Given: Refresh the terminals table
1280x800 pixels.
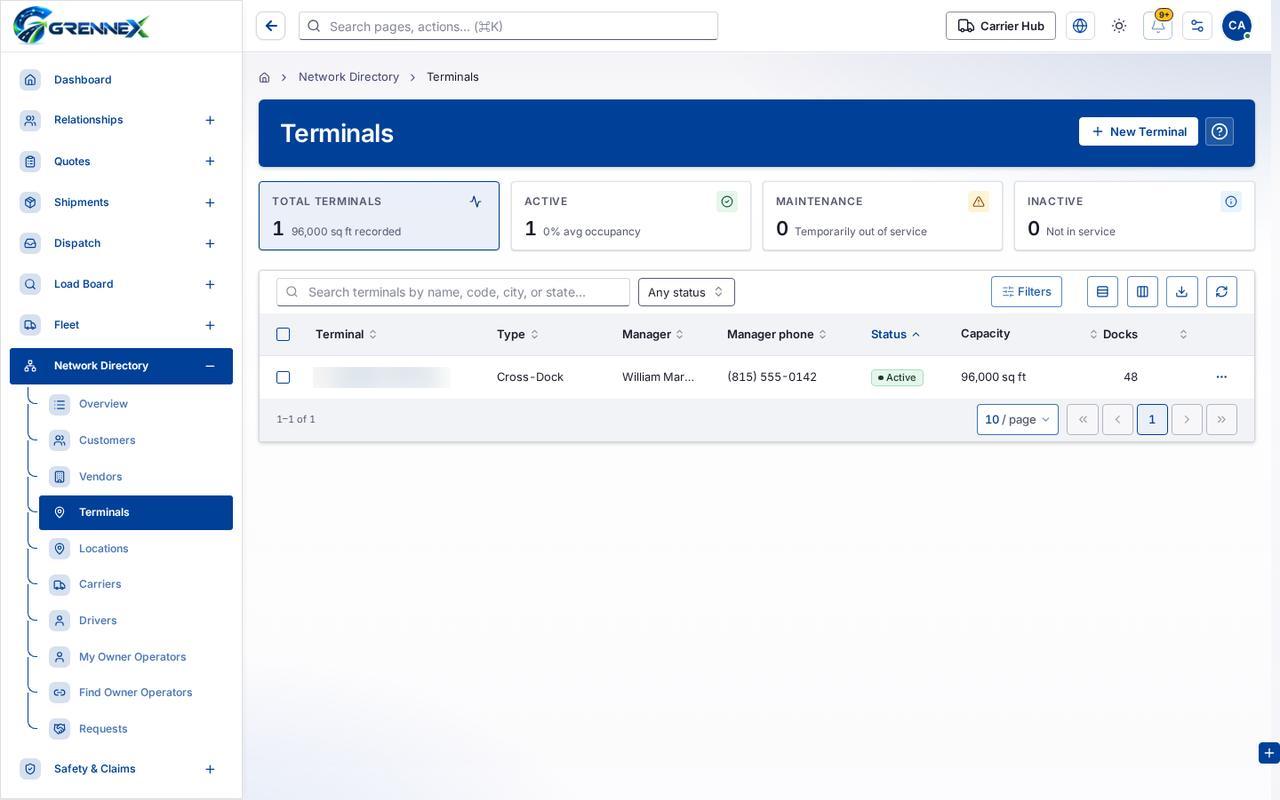Looking at the screenshot, I should pyautogui.click(x=1221, y=292).
